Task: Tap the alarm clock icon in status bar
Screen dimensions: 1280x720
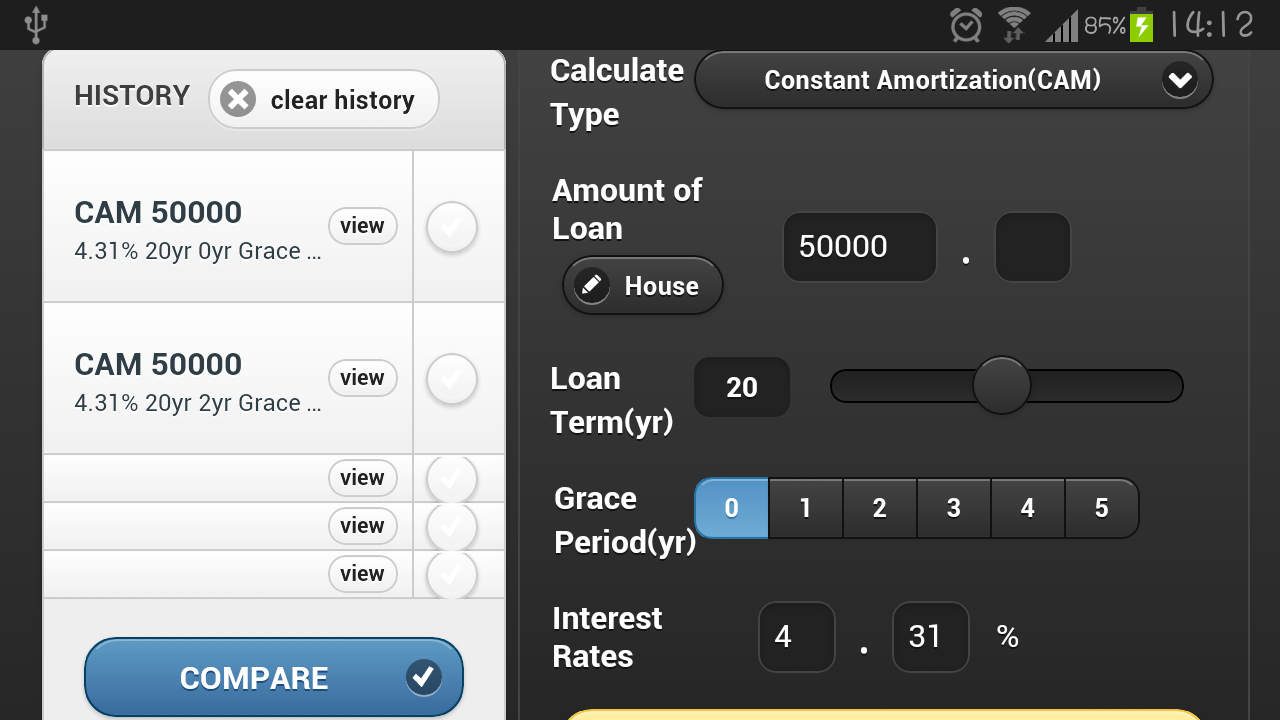Action: coord(966,25)
